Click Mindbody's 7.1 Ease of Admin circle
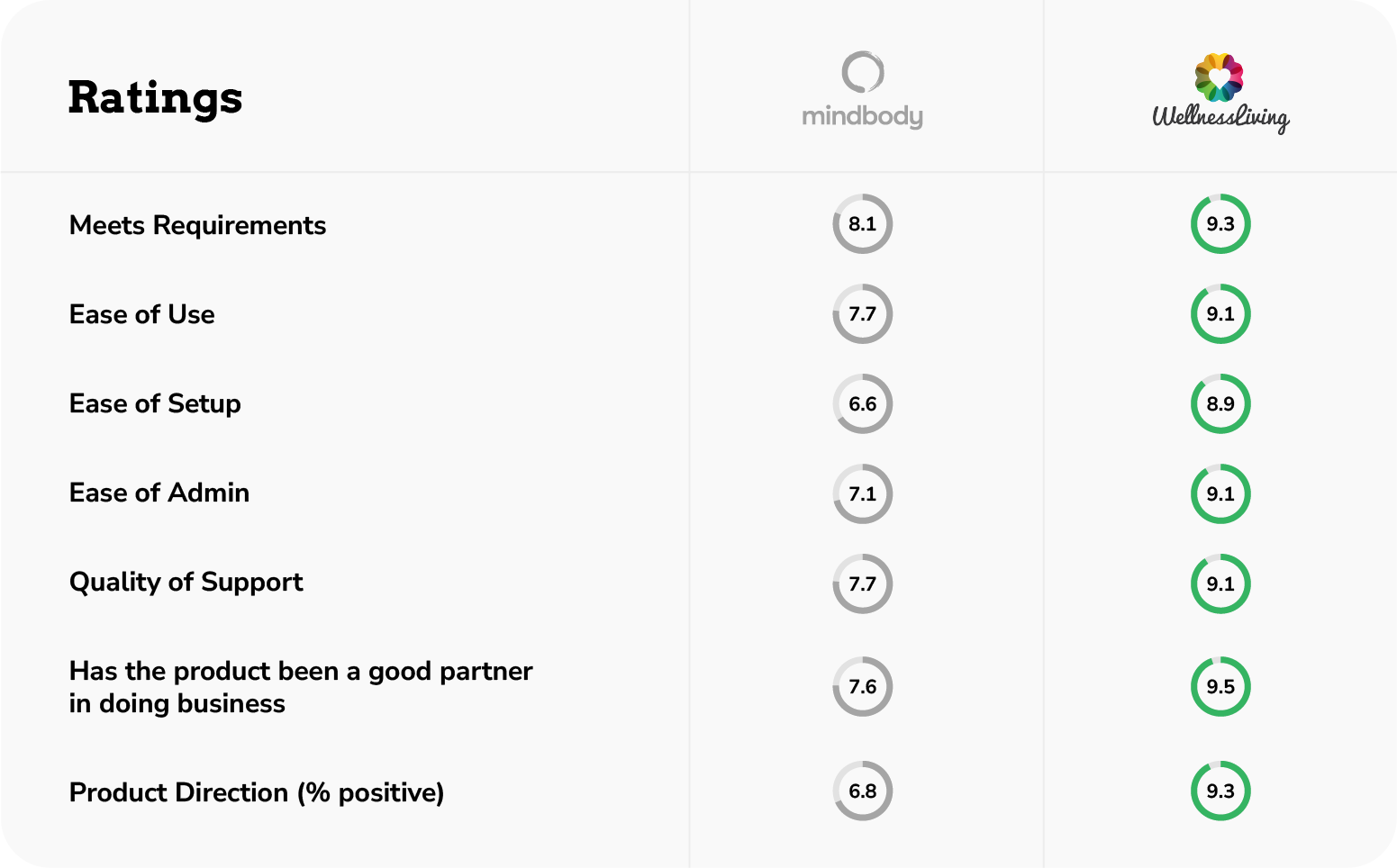Viewport: 1397px width, 868px height. (862, 493)
